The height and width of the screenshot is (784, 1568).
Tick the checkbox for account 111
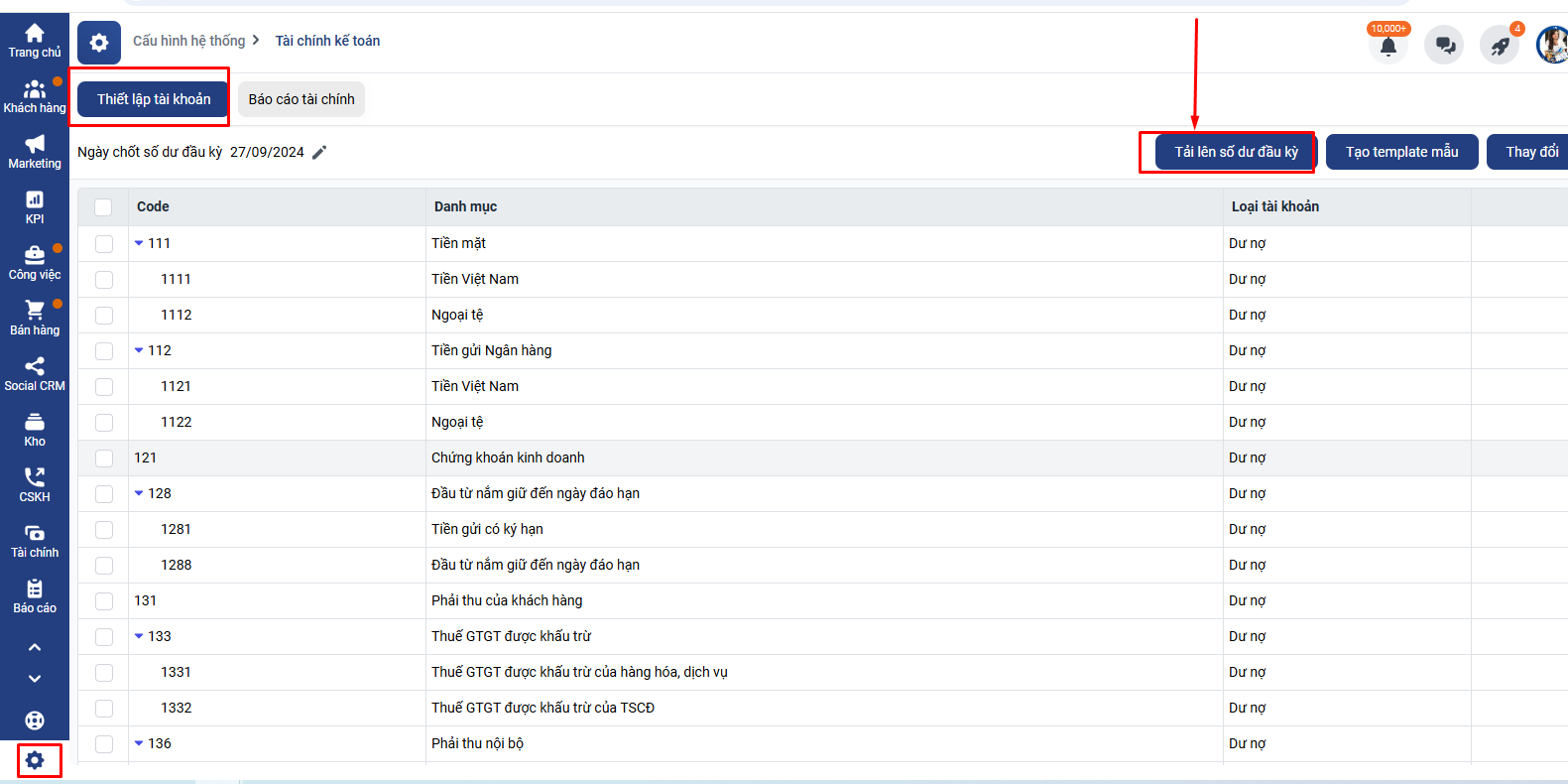click(104, 244)
